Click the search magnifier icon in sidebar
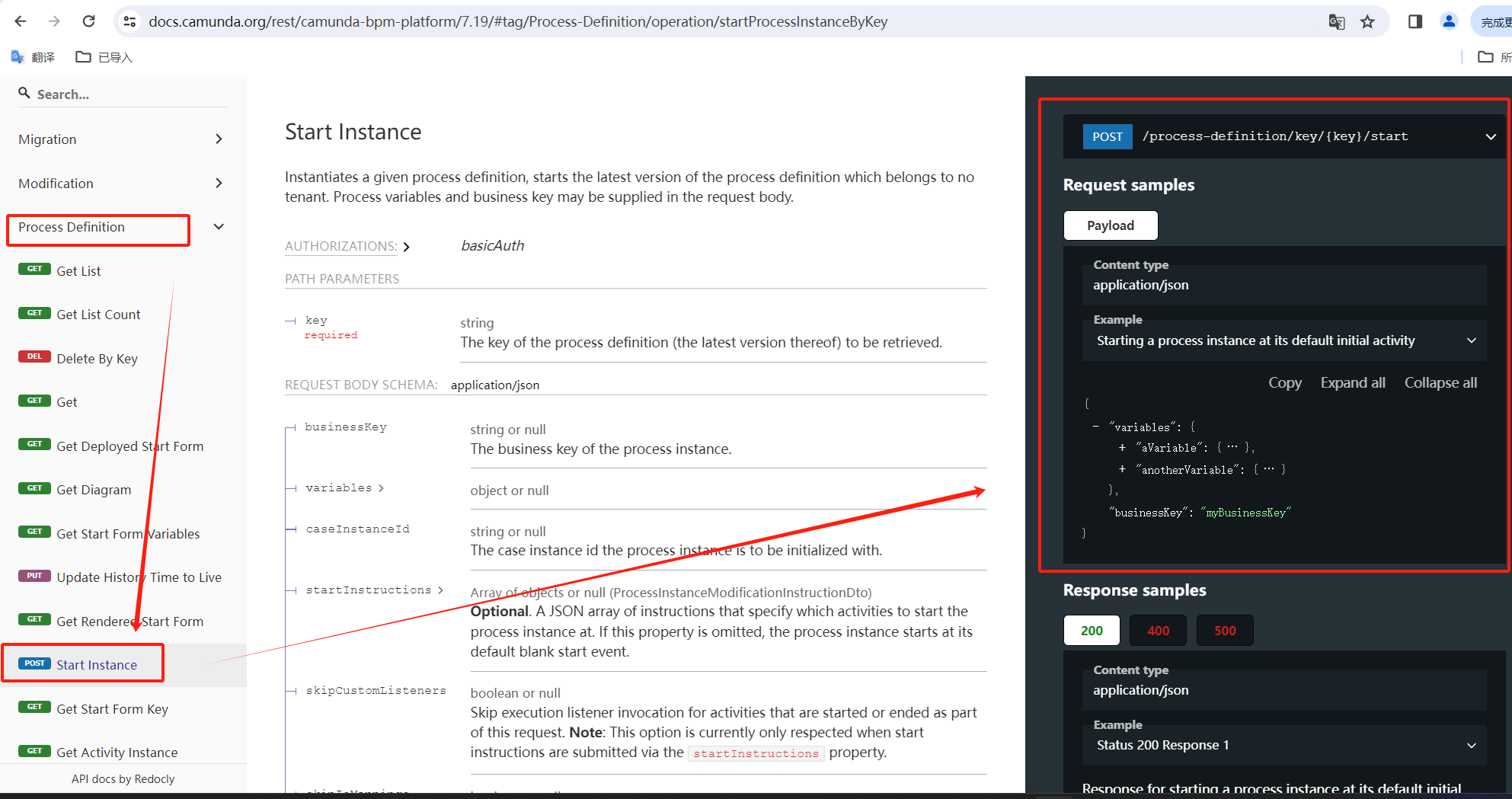This screenshot has width=1512, height=799. tap(24, 93)
